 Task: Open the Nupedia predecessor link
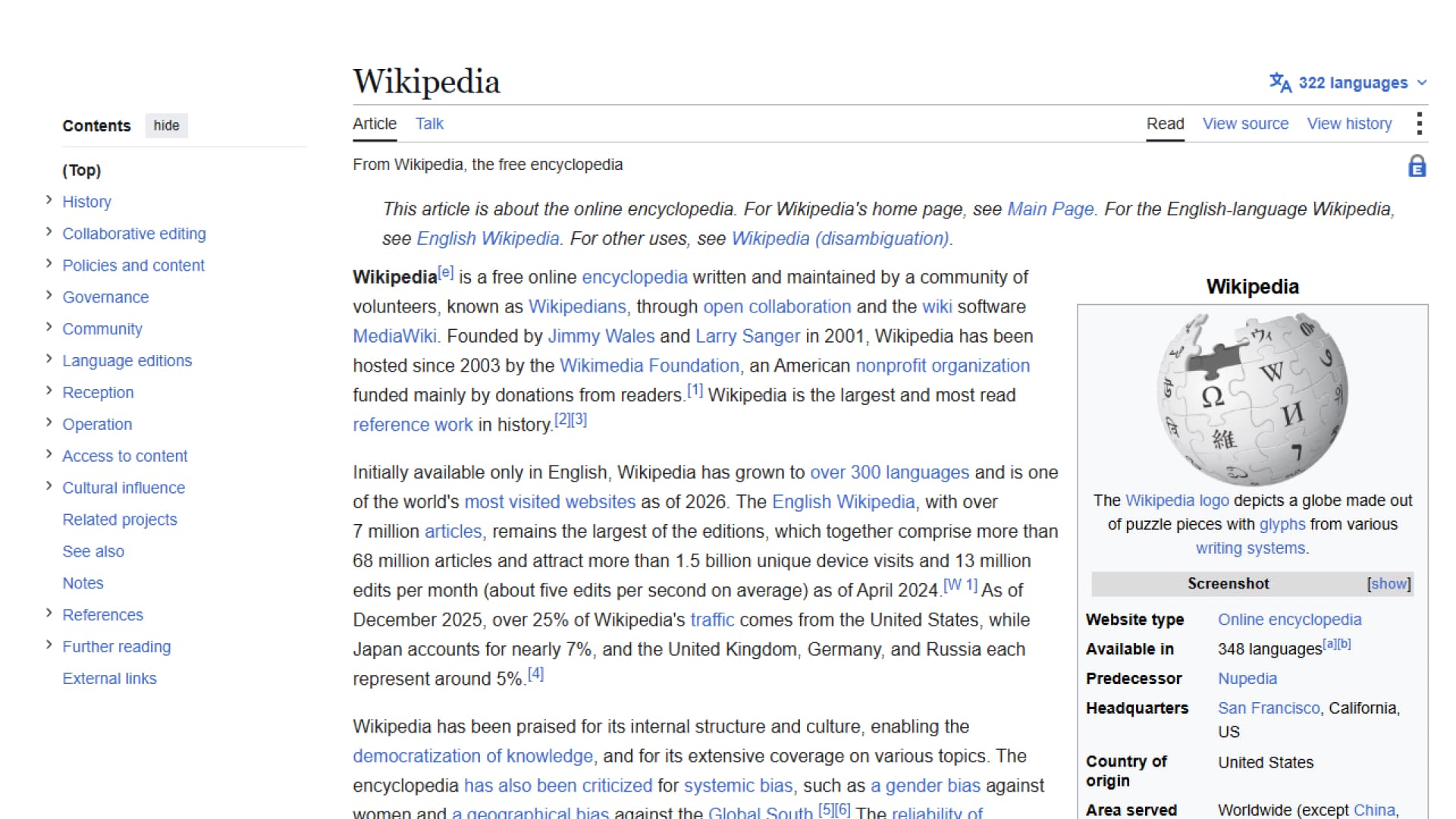1247,679
